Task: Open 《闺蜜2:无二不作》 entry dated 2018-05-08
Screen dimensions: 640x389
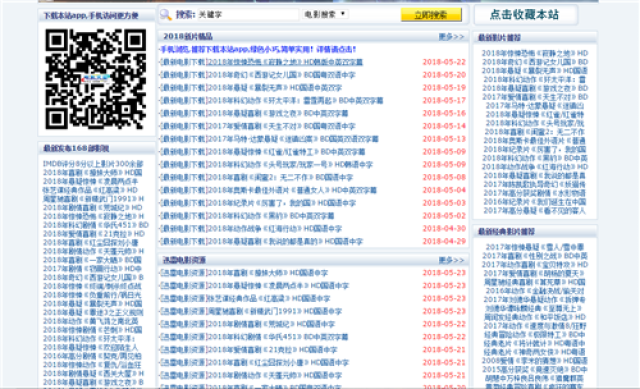Action: click(280, 178)
